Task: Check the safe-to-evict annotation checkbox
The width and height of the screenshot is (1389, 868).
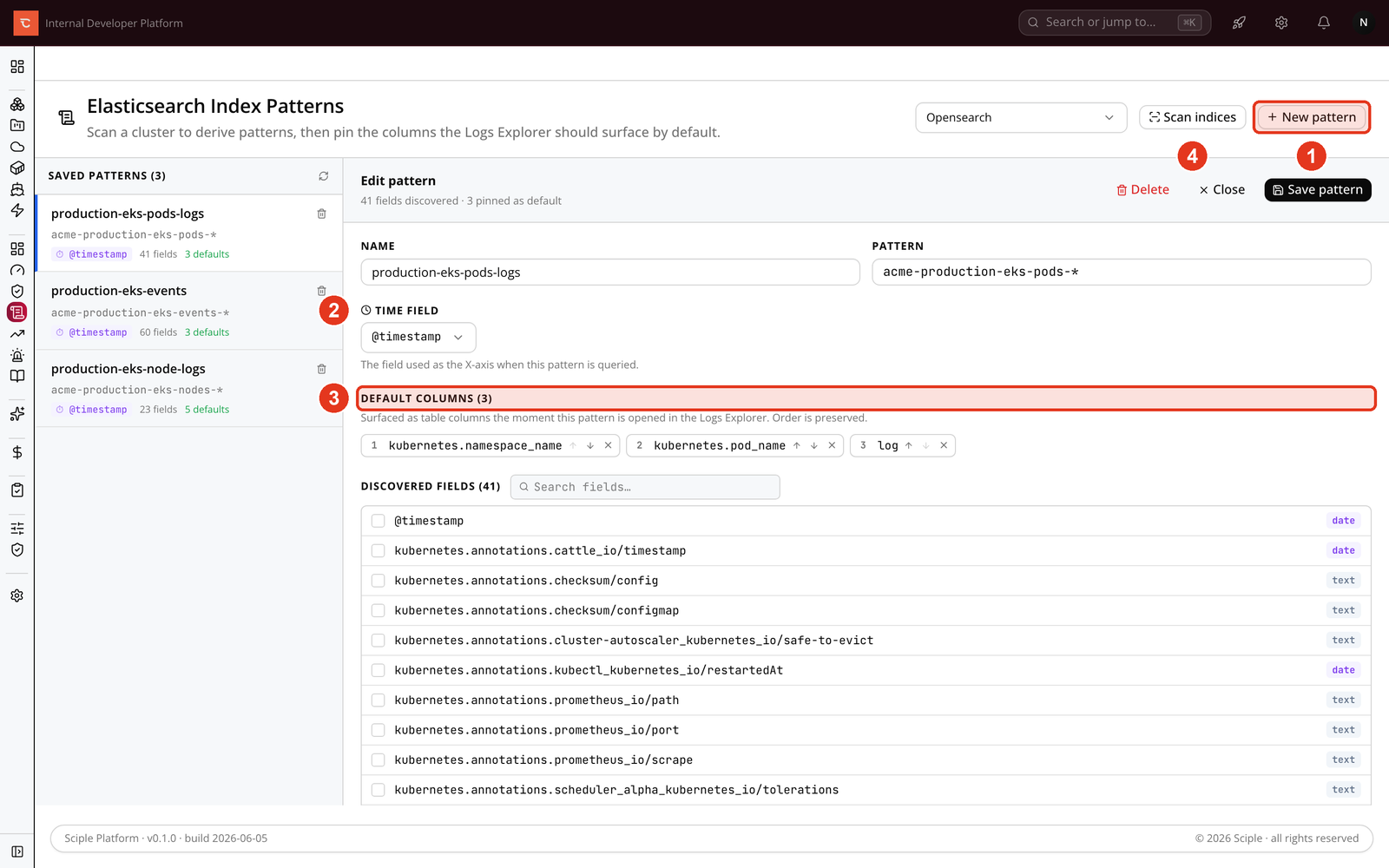Action: [378, 641]
